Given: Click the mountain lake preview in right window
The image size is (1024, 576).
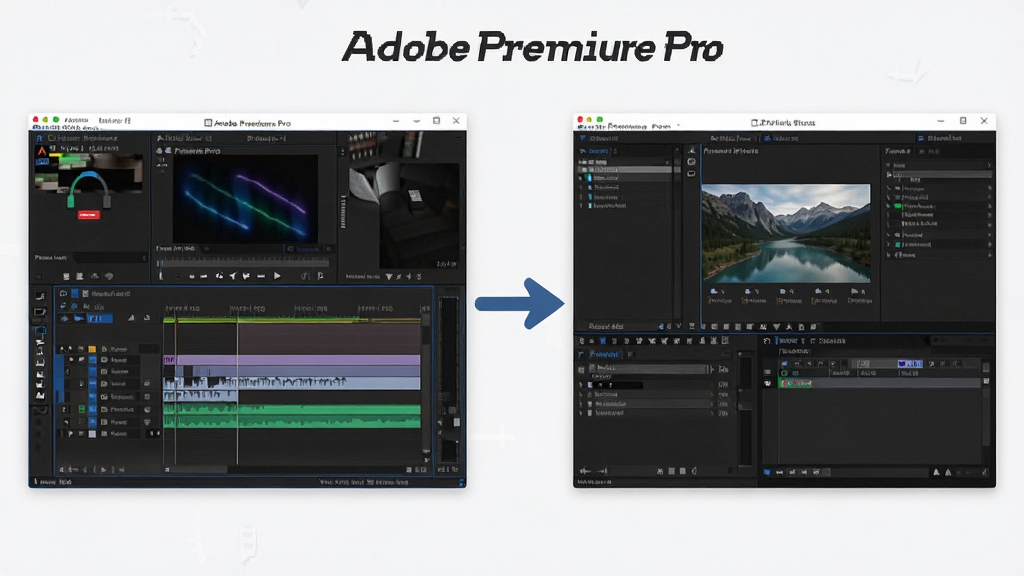Looking at the screenshot, I should [786, 233].
